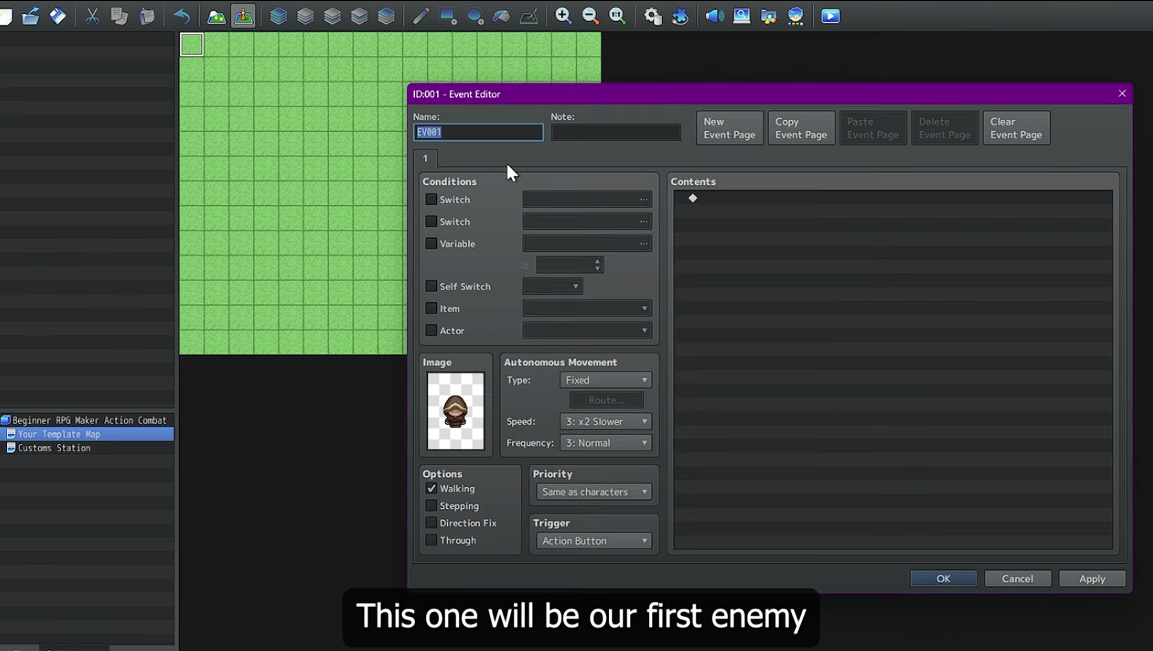
Task: Select the Pencil drawing tool
Action: (421, 16)
